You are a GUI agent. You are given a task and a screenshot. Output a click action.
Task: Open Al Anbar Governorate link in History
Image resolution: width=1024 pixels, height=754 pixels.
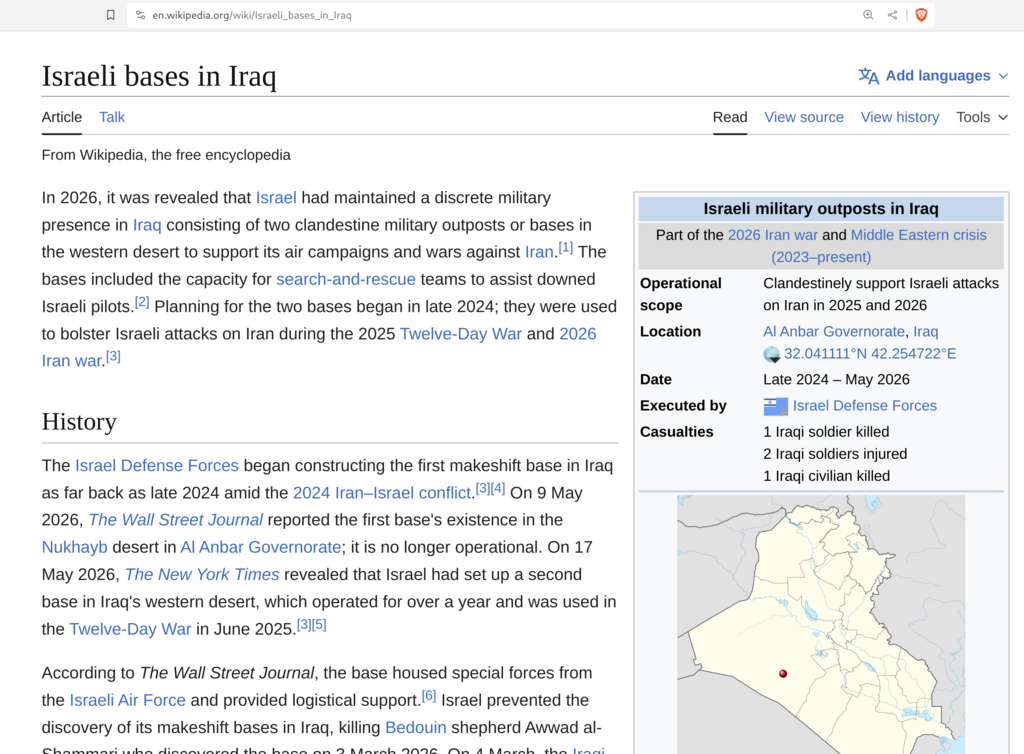point(261,547)
